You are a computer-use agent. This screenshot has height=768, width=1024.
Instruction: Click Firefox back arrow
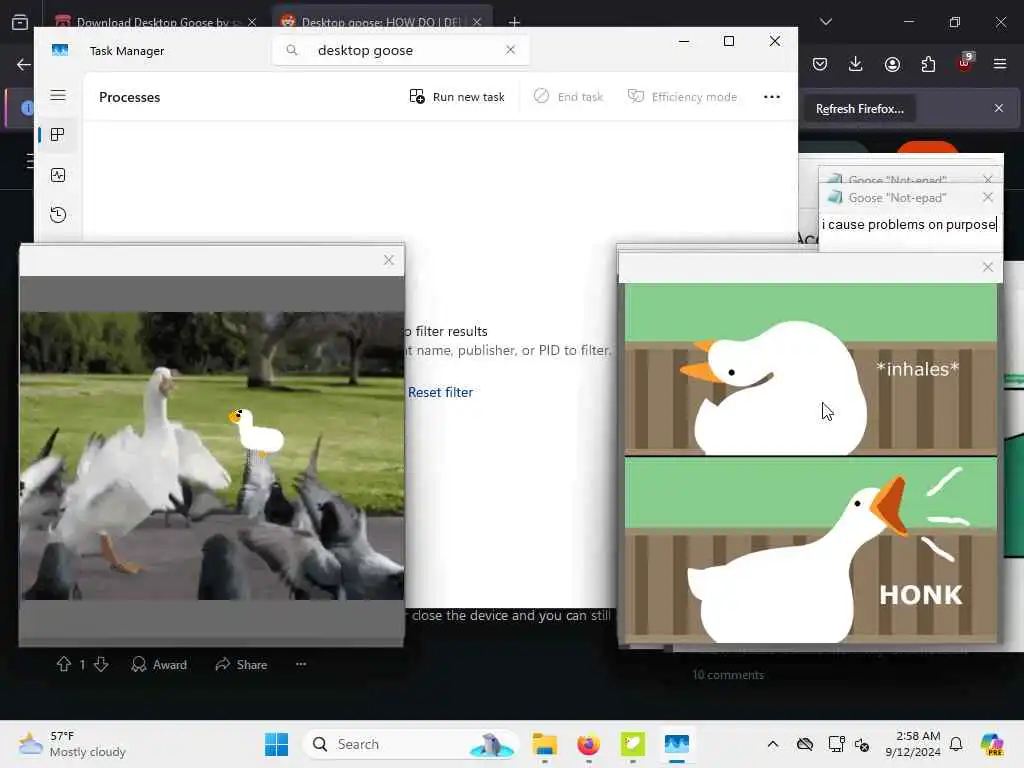click(24, 64)
